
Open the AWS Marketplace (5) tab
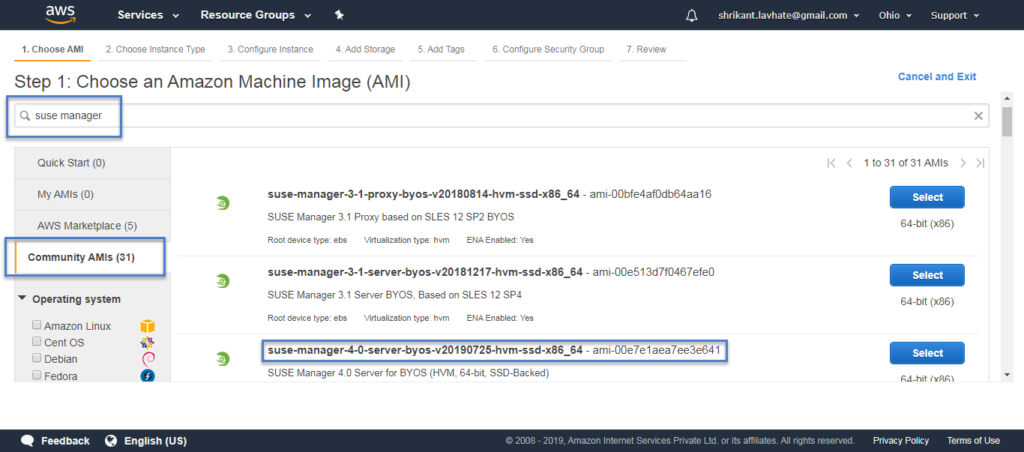pos(93,226)
